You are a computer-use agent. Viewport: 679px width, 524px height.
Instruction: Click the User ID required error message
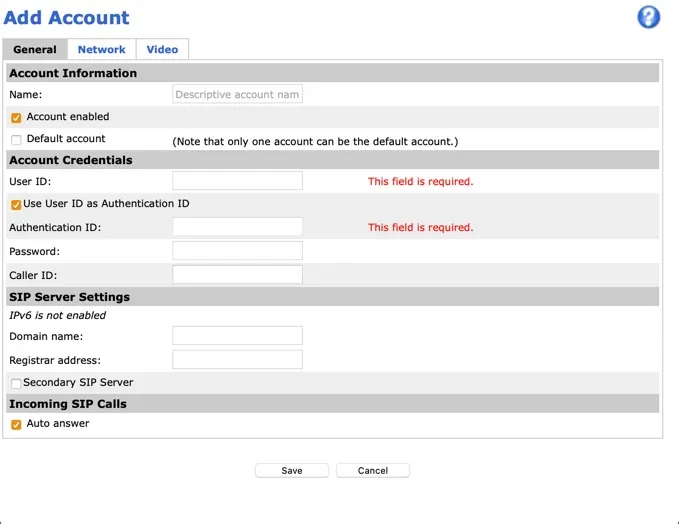(420, 181)
